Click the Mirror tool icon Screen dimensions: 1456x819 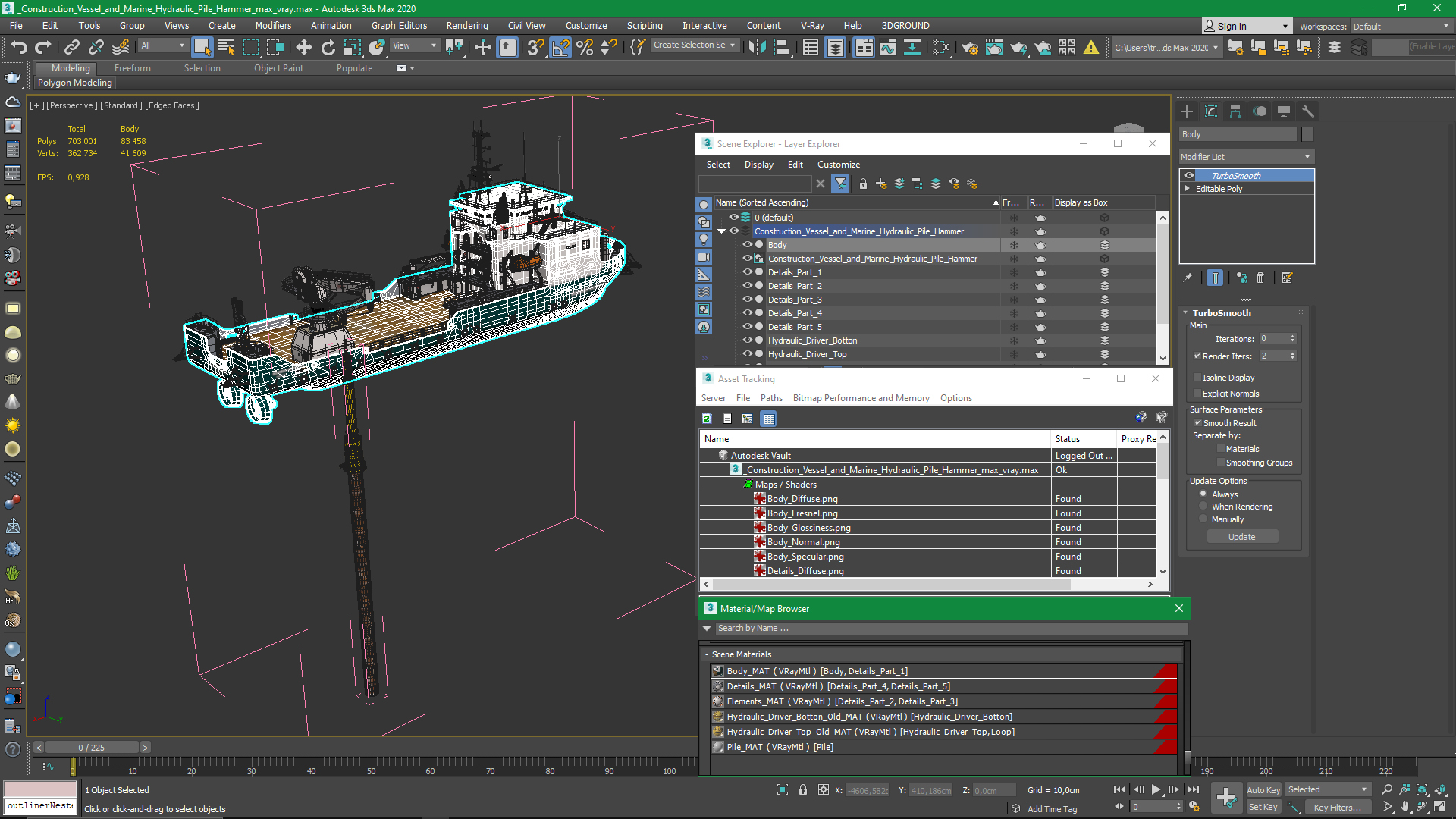757,47
